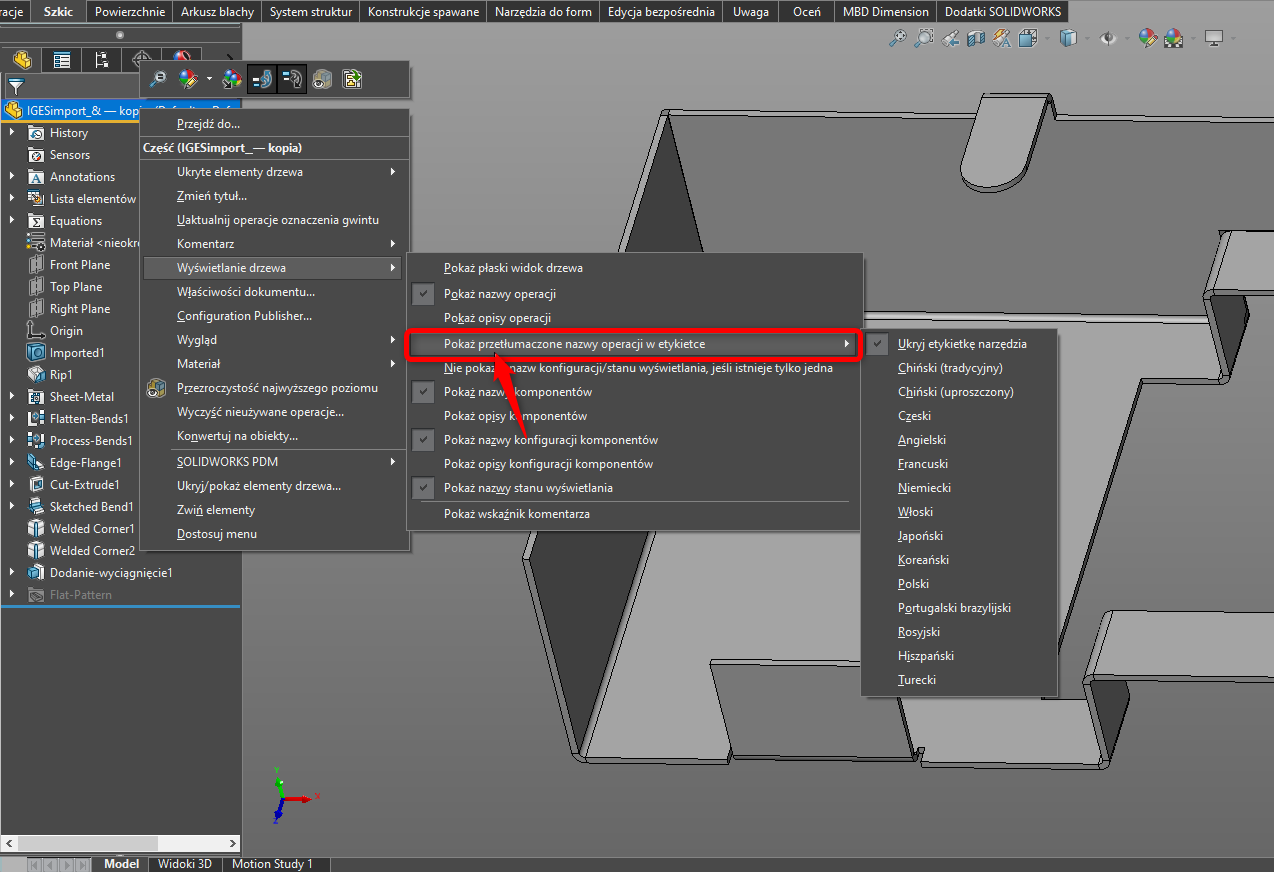Click the Zoom to Fit icon
Viewport: 1274px width, 872px height.
(899, 38)
